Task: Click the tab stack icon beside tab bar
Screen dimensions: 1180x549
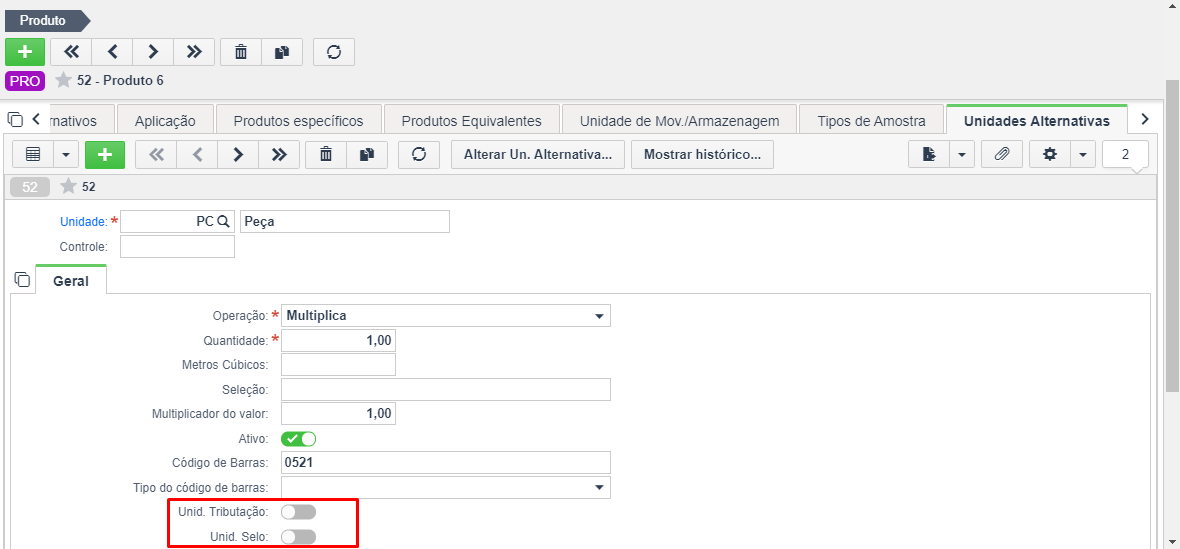Action: (x=15, y=119)
